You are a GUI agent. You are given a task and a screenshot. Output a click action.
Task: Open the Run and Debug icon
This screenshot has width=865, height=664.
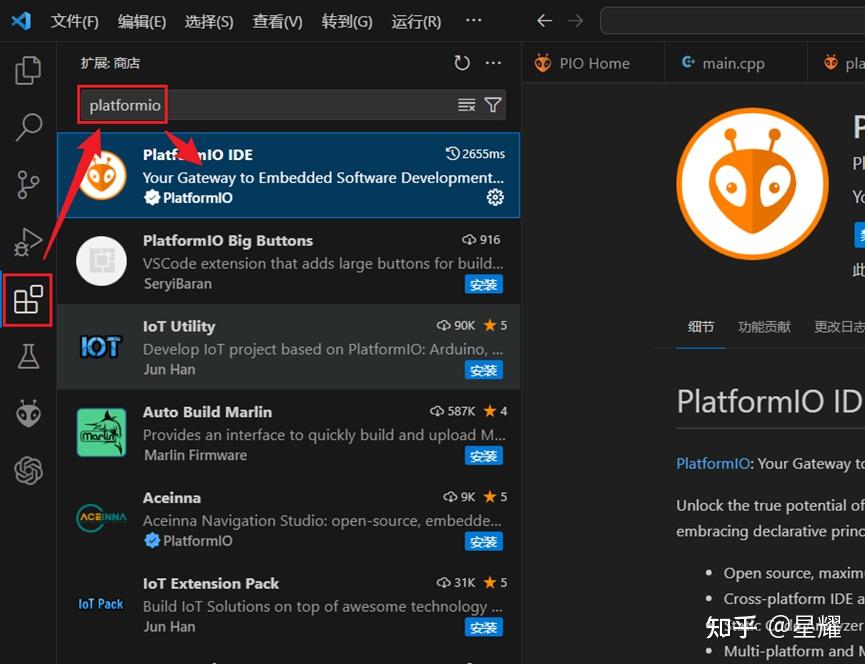27,242
